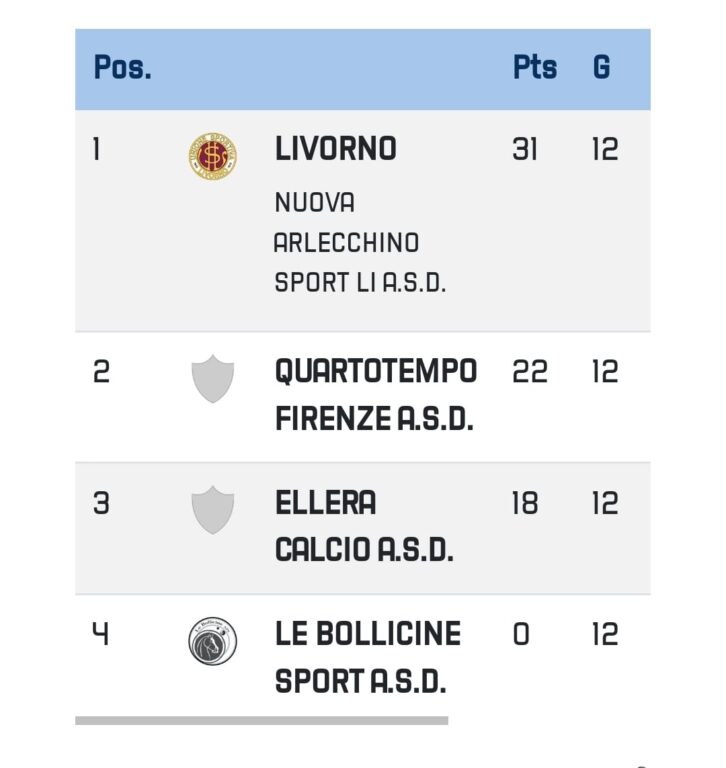Click Le Bollicine Sport horse logo
The width and height of the screenshot is (726, 768).
click(x=213, y=641)
